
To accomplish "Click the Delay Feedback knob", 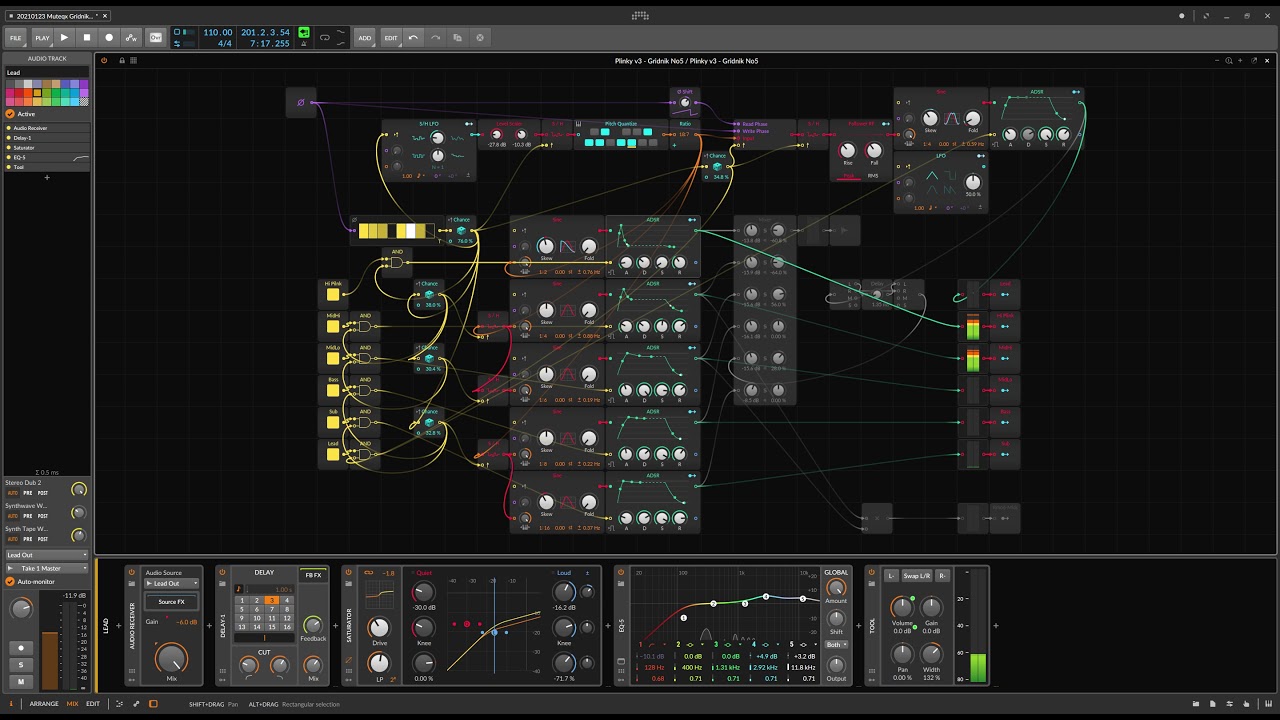I will 313,625.
